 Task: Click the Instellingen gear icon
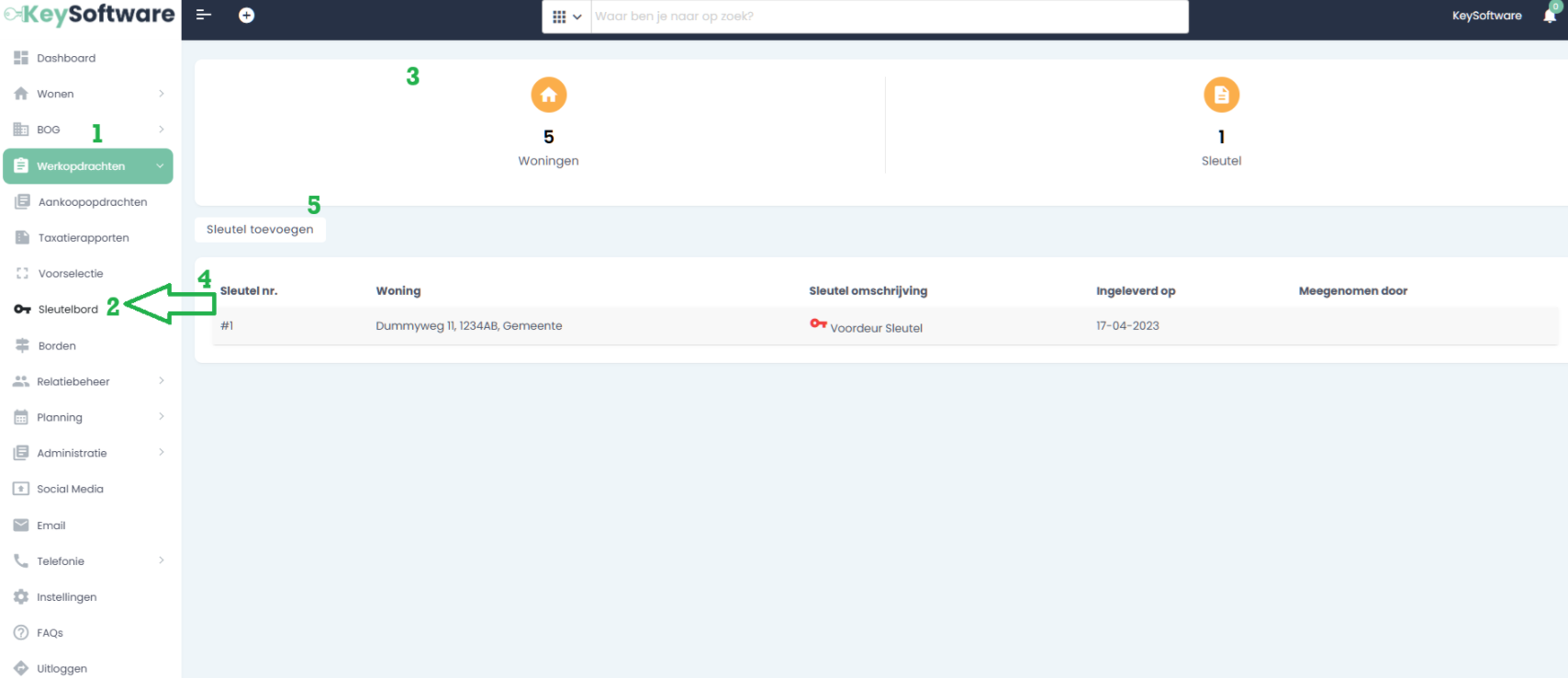21,597
